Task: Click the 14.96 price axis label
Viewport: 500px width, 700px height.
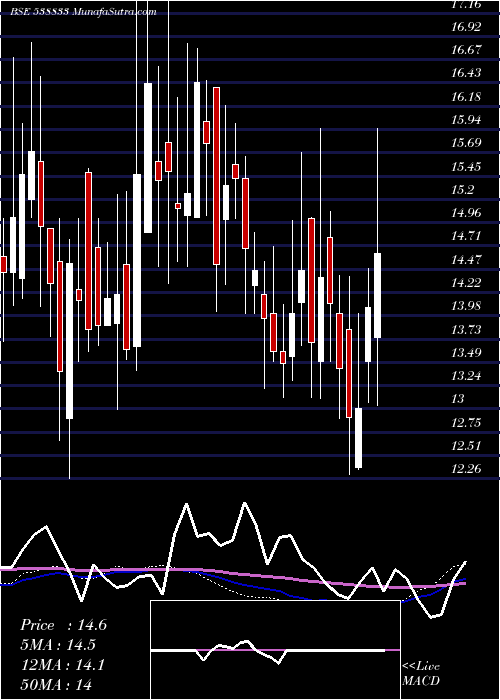Action: [466, 213]
